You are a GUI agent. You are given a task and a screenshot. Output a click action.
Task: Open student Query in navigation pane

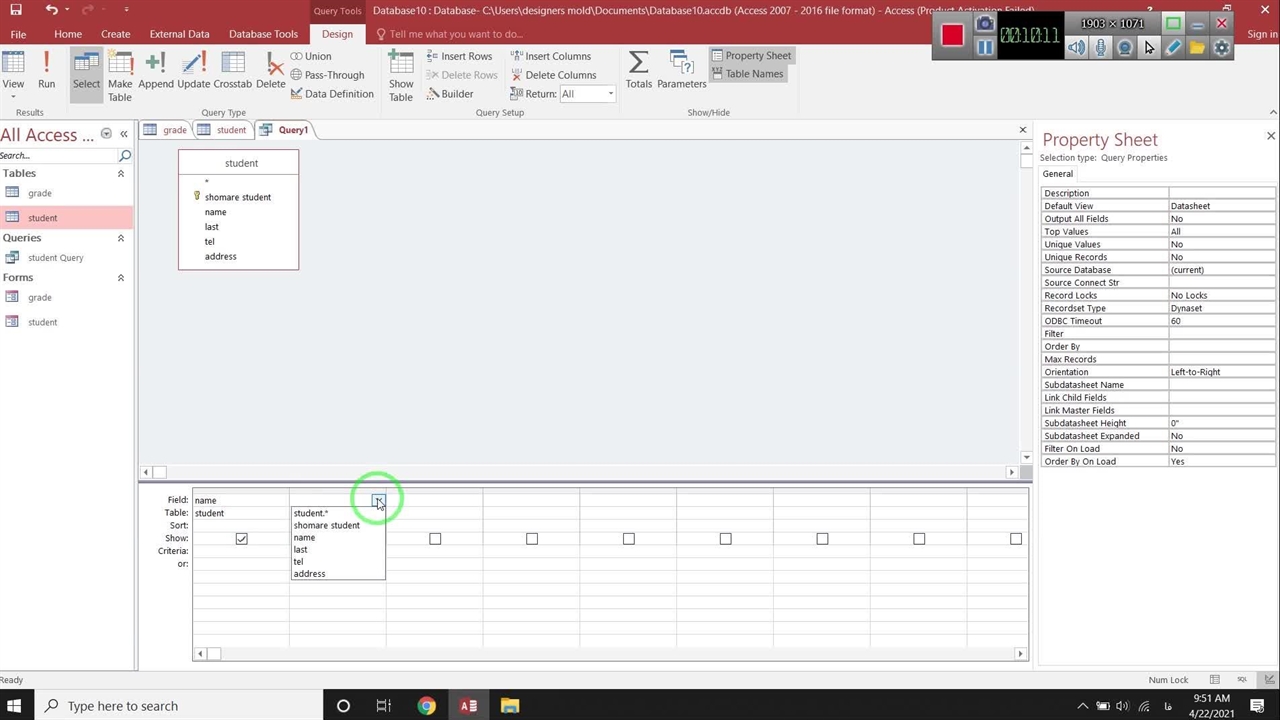click(55, 258)
